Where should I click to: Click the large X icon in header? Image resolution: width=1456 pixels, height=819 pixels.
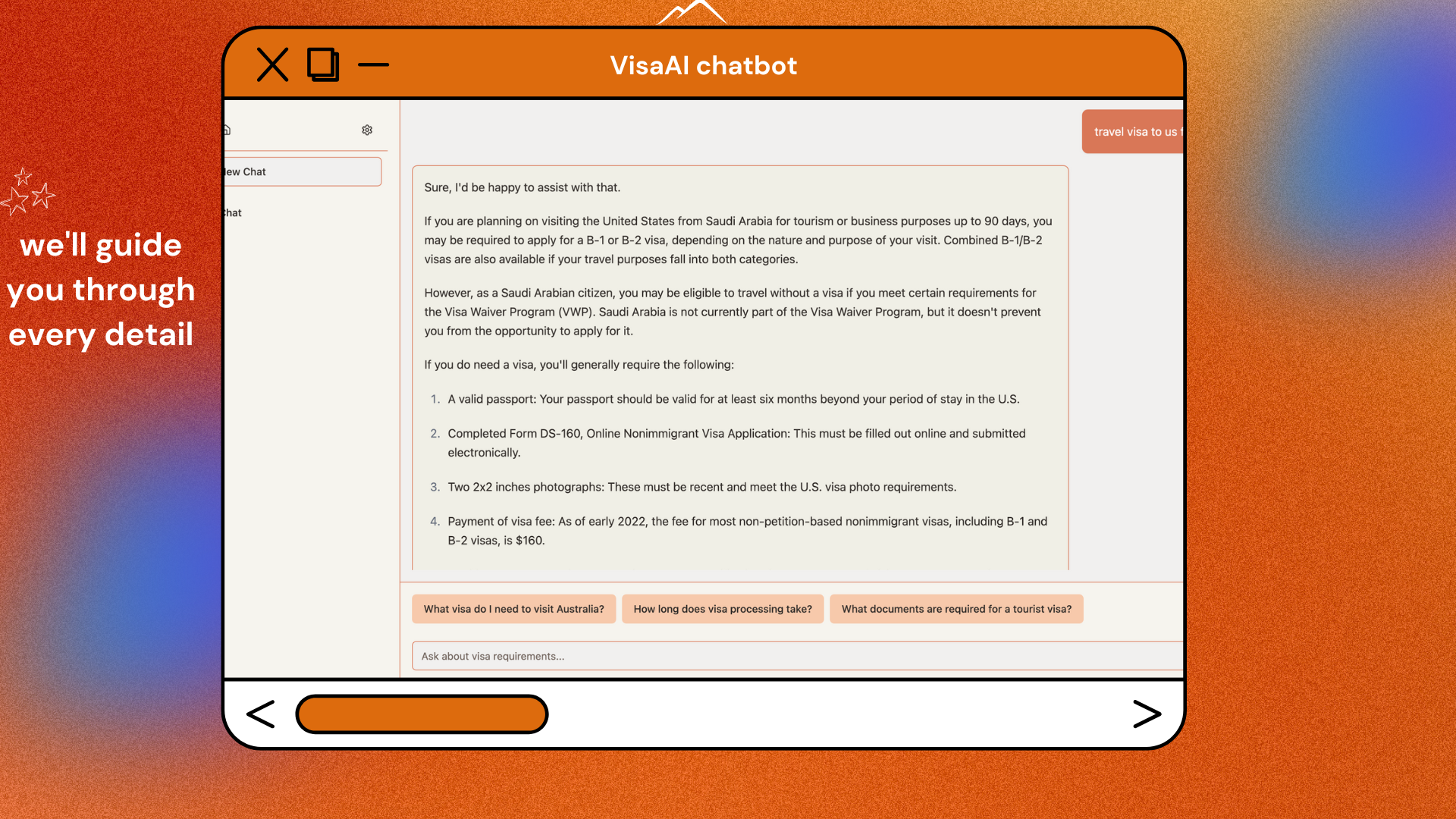click(x=272, y=64)
